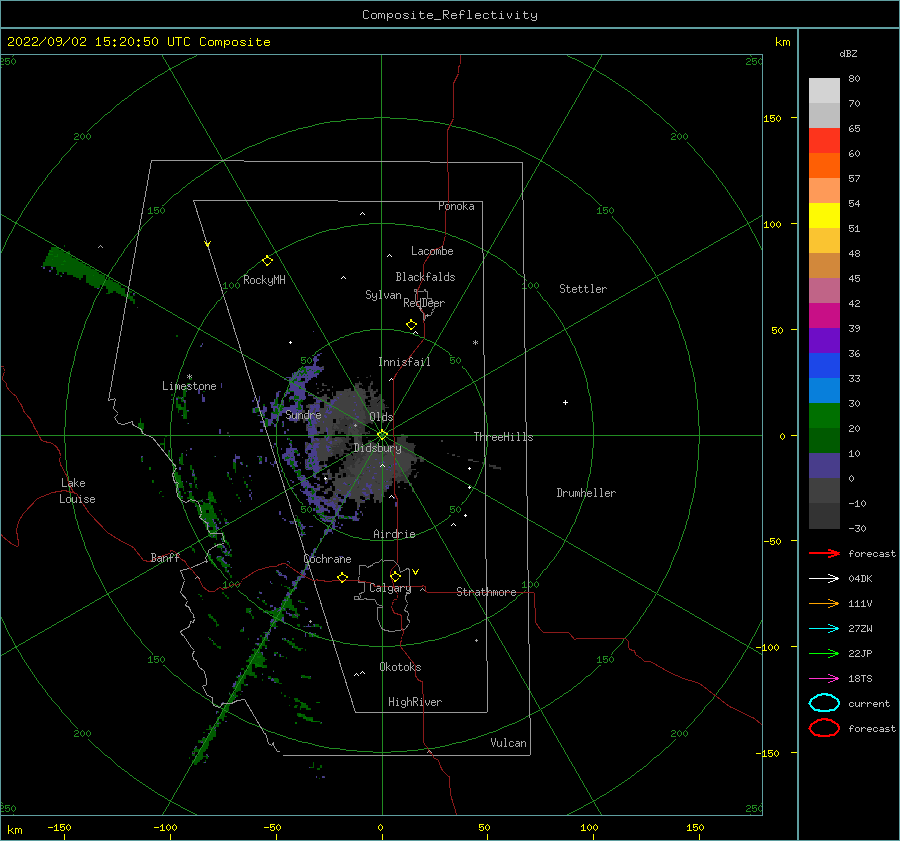Click the Stettler label on map
The image size is (900, 841).
tap(583, 289)
